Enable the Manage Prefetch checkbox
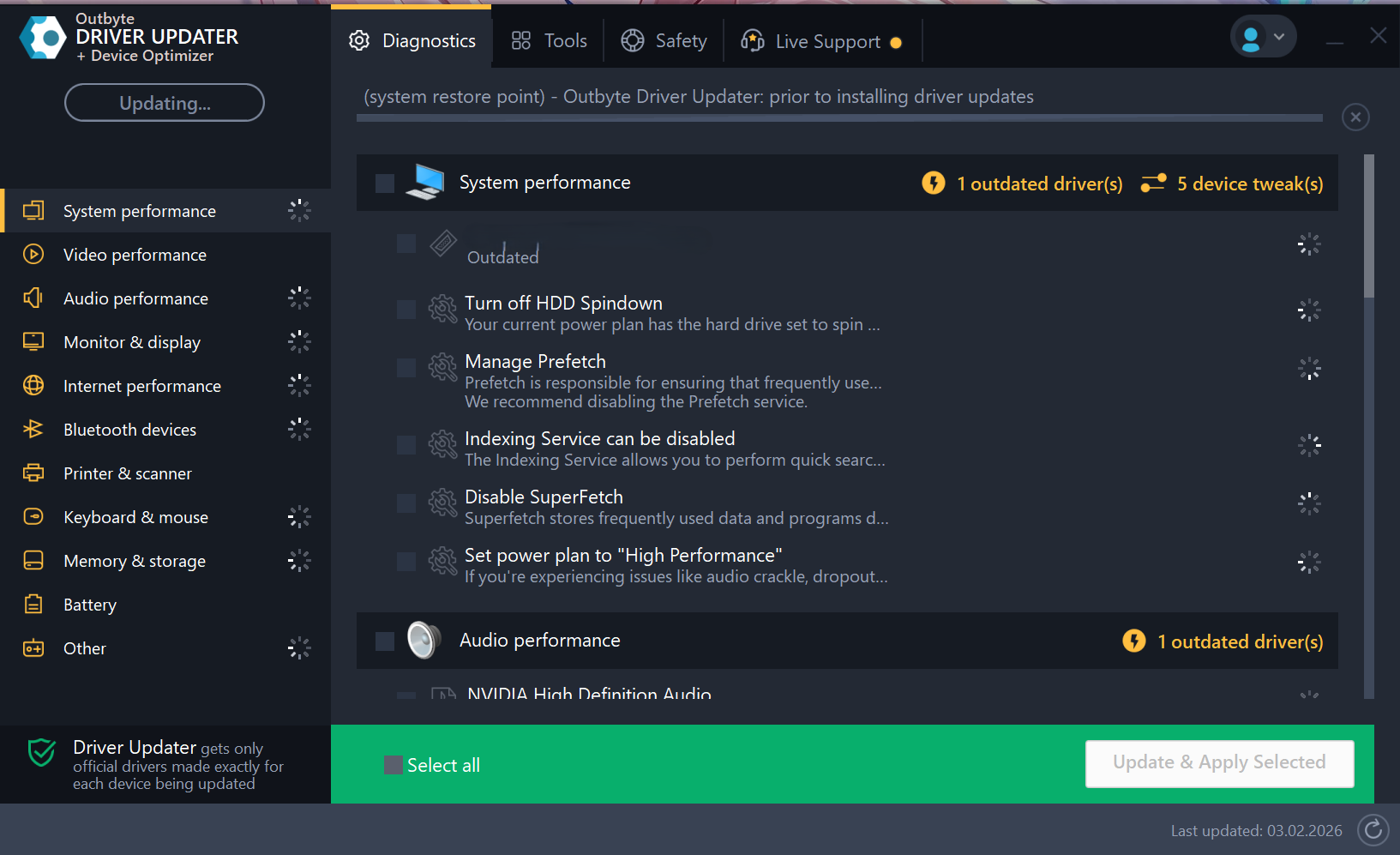This screenshot has width=1400, height=855. 406,368
